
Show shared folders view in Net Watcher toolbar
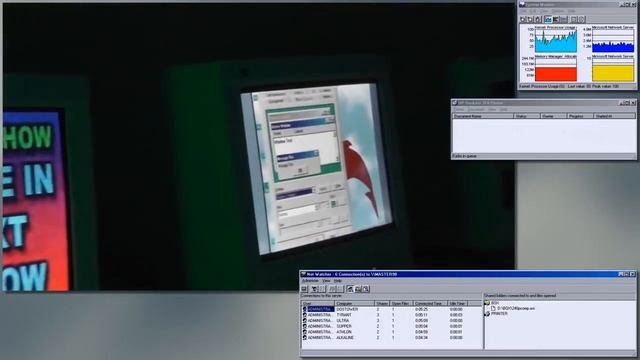click(358, 289)
